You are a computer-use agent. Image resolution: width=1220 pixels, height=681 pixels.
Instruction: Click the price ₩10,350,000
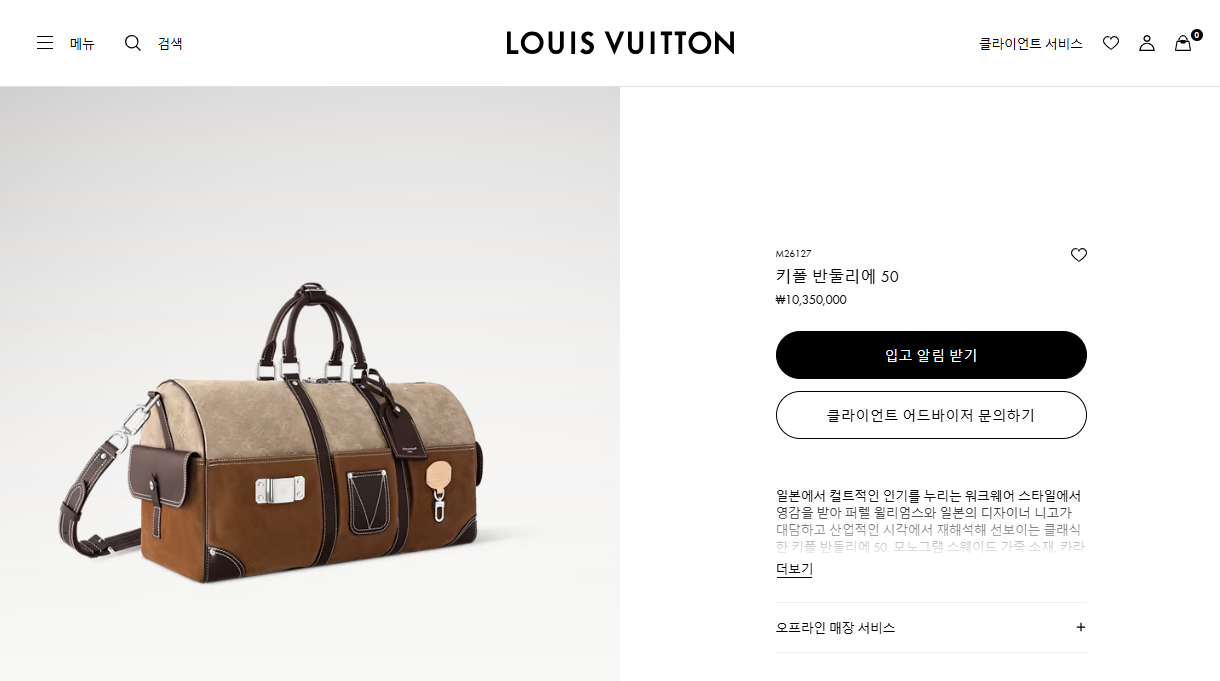[811, 299]
